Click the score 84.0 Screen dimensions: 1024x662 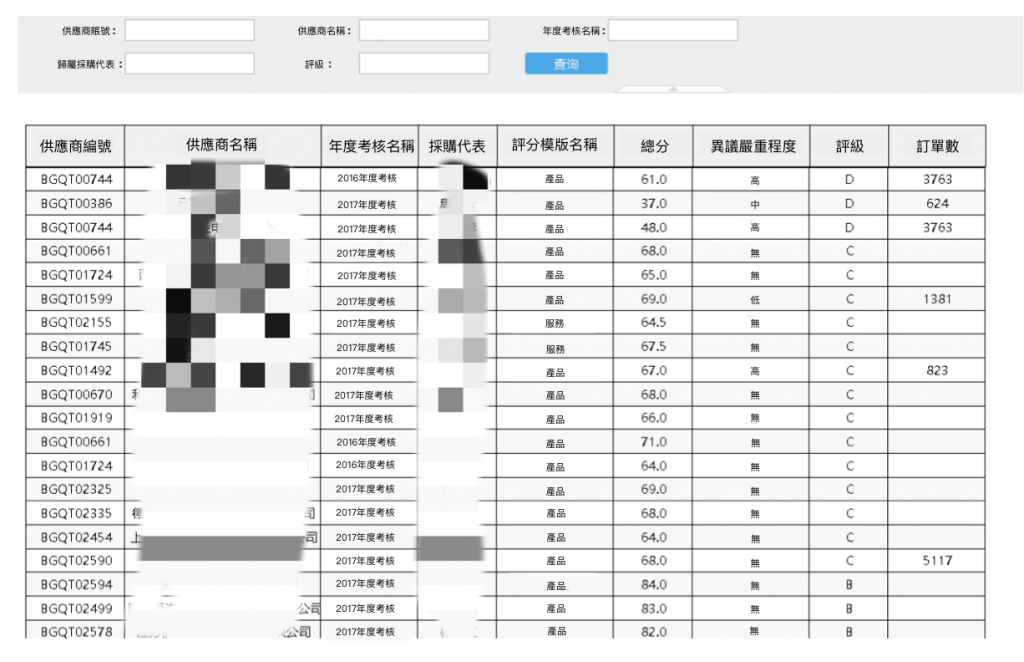coord(654,585)
